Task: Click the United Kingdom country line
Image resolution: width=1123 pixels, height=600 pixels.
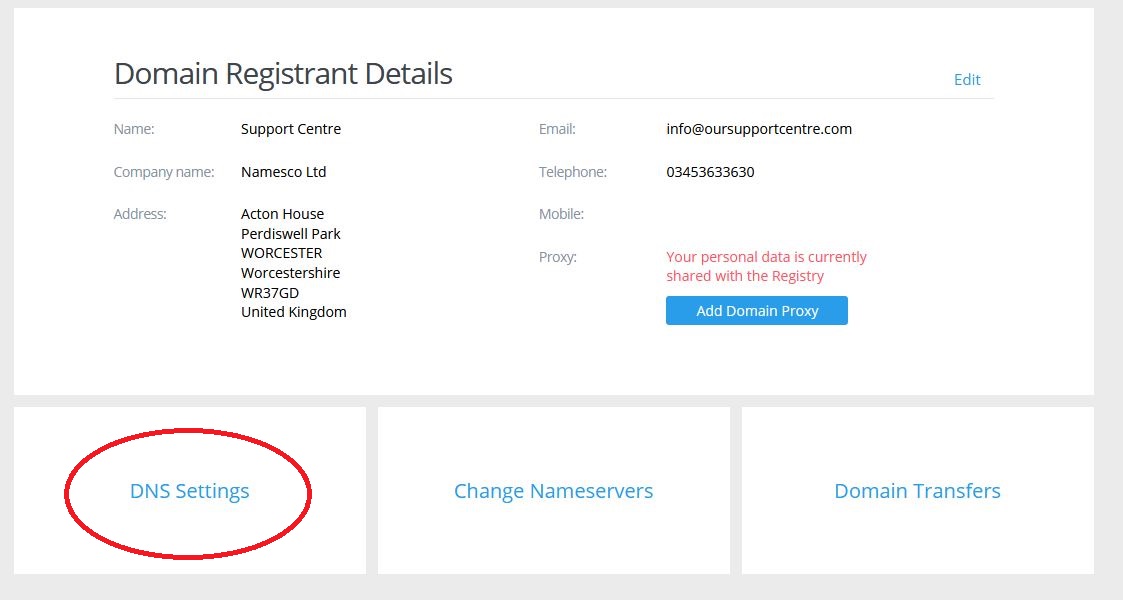Action: [294, 312]
